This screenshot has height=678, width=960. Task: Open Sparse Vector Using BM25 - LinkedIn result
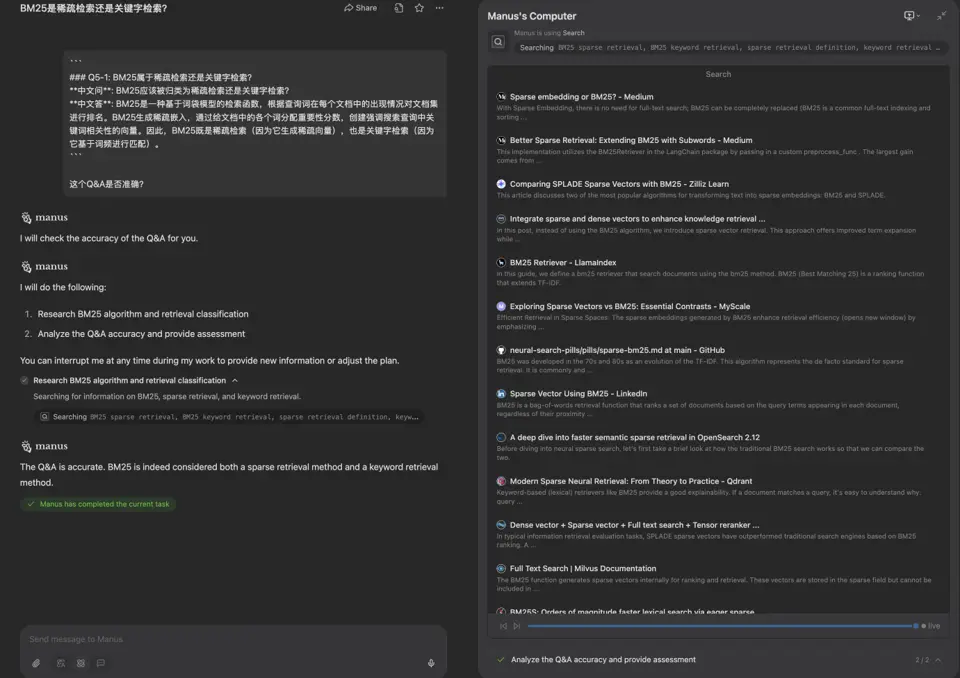579,394
